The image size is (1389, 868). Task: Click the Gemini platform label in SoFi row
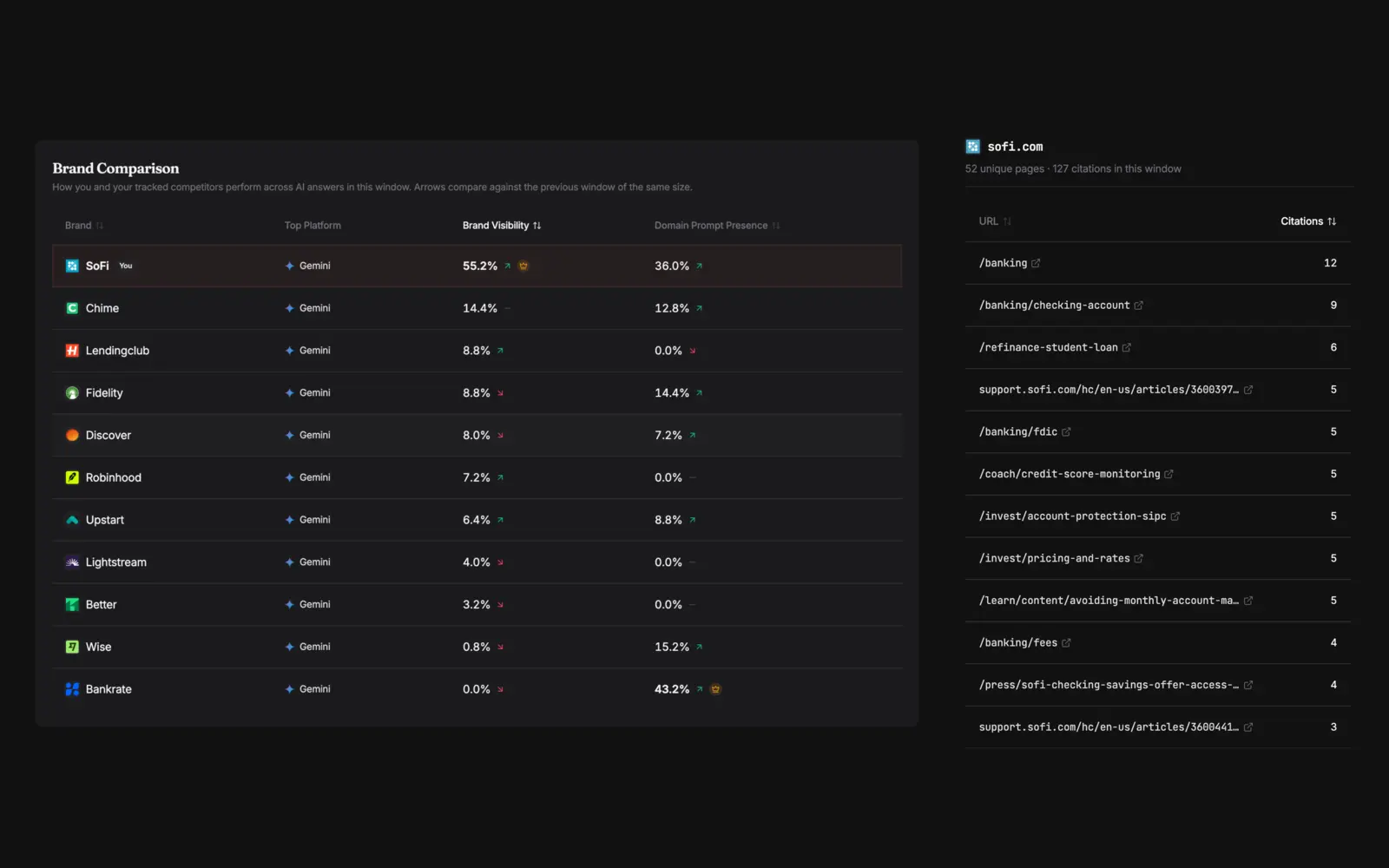click(x=315, y=266)
